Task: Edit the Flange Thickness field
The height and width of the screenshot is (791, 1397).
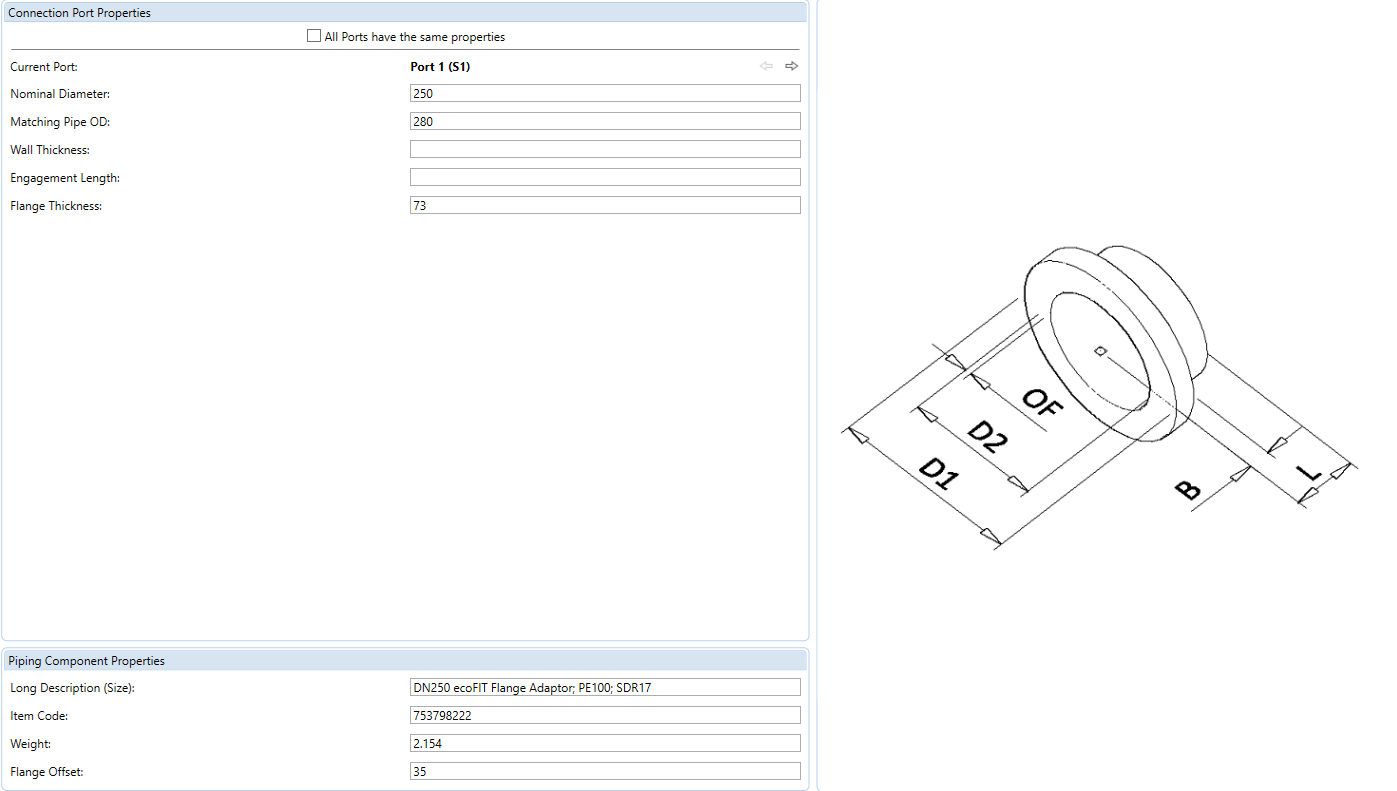Action: 605,205
